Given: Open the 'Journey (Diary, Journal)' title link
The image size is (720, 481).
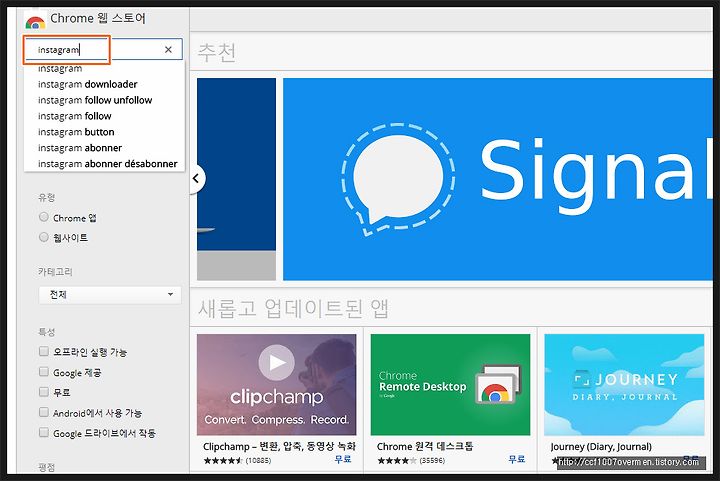Looking at the screenshot, I should [x=601, y=447].
